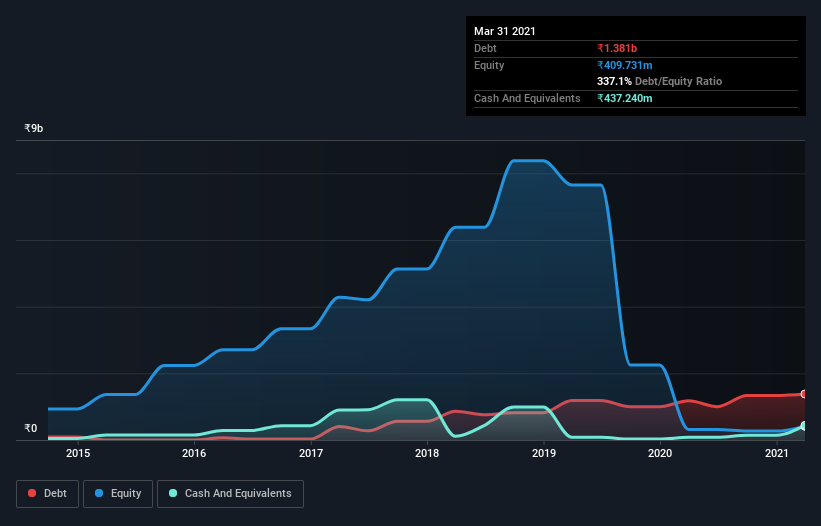Click the ₹1.381b debt value in tooltip

617,48
